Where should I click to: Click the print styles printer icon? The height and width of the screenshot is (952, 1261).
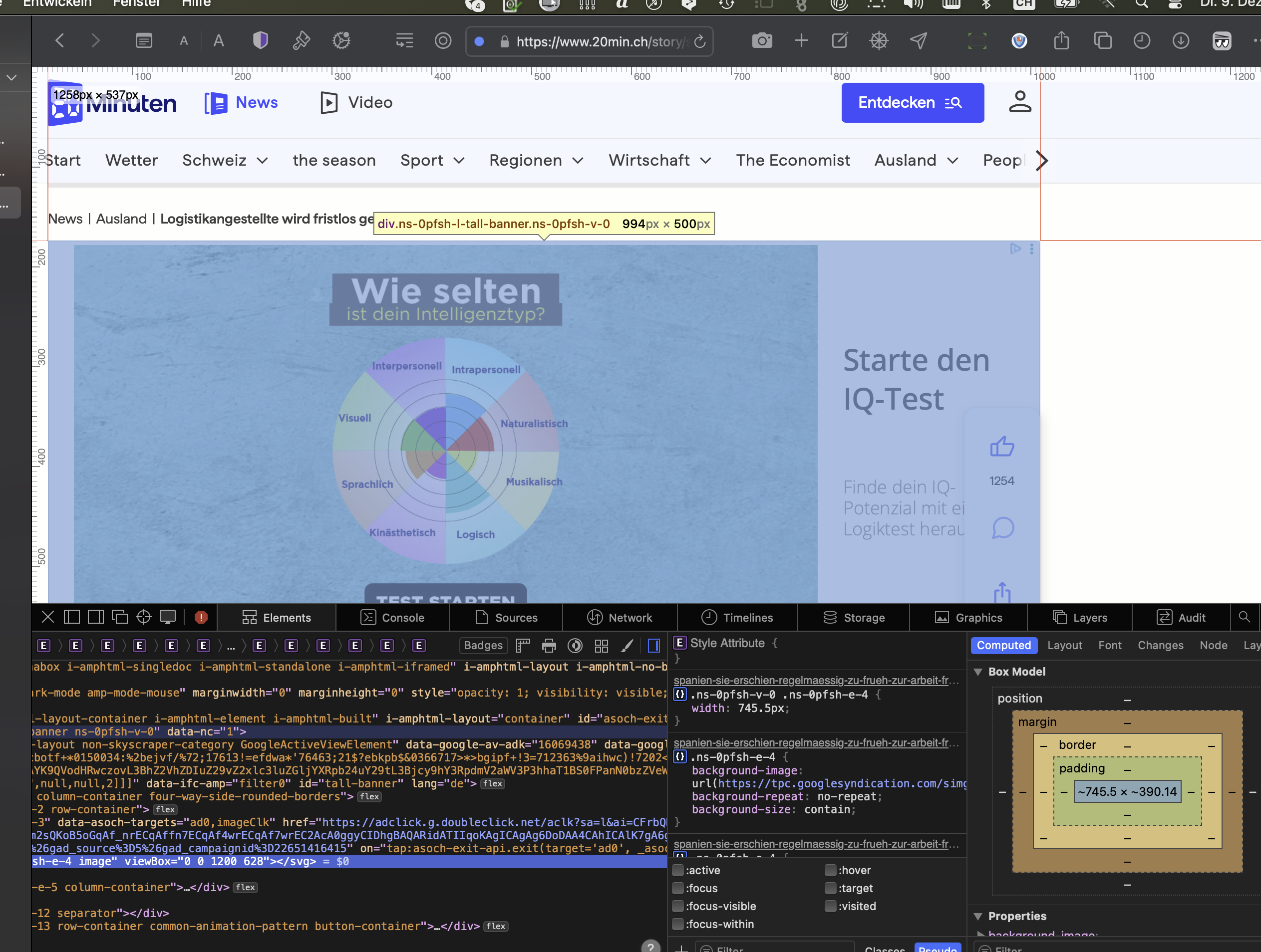[x=549, y=646]
